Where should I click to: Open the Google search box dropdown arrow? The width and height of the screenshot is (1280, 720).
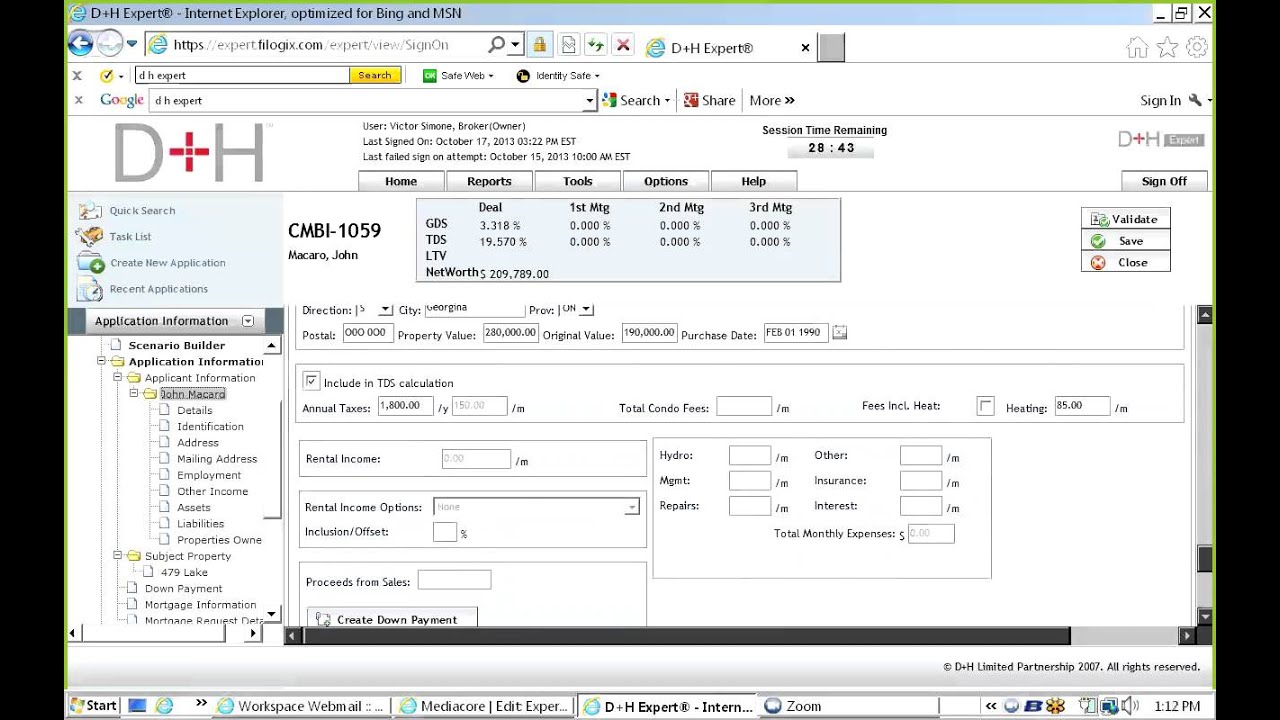(x=590, y=101)
